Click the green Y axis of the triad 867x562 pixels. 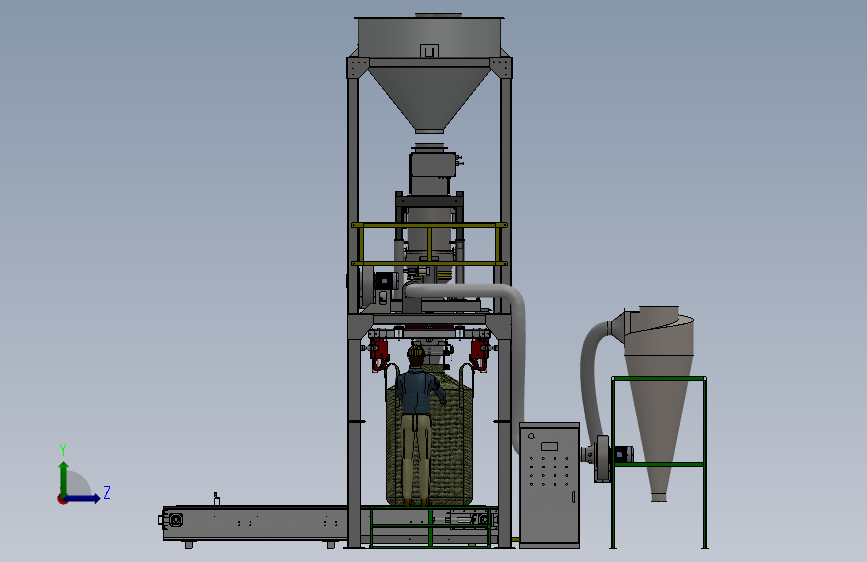point(64,478)
